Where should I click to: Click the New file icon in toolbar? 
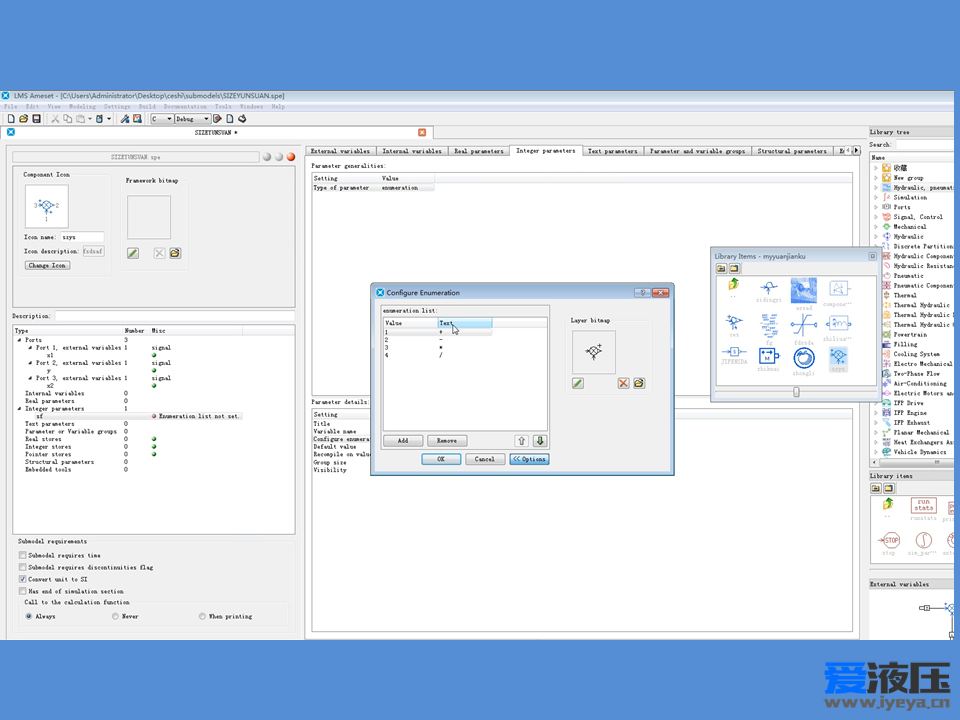pyautogui.click(x=10, y=119)
